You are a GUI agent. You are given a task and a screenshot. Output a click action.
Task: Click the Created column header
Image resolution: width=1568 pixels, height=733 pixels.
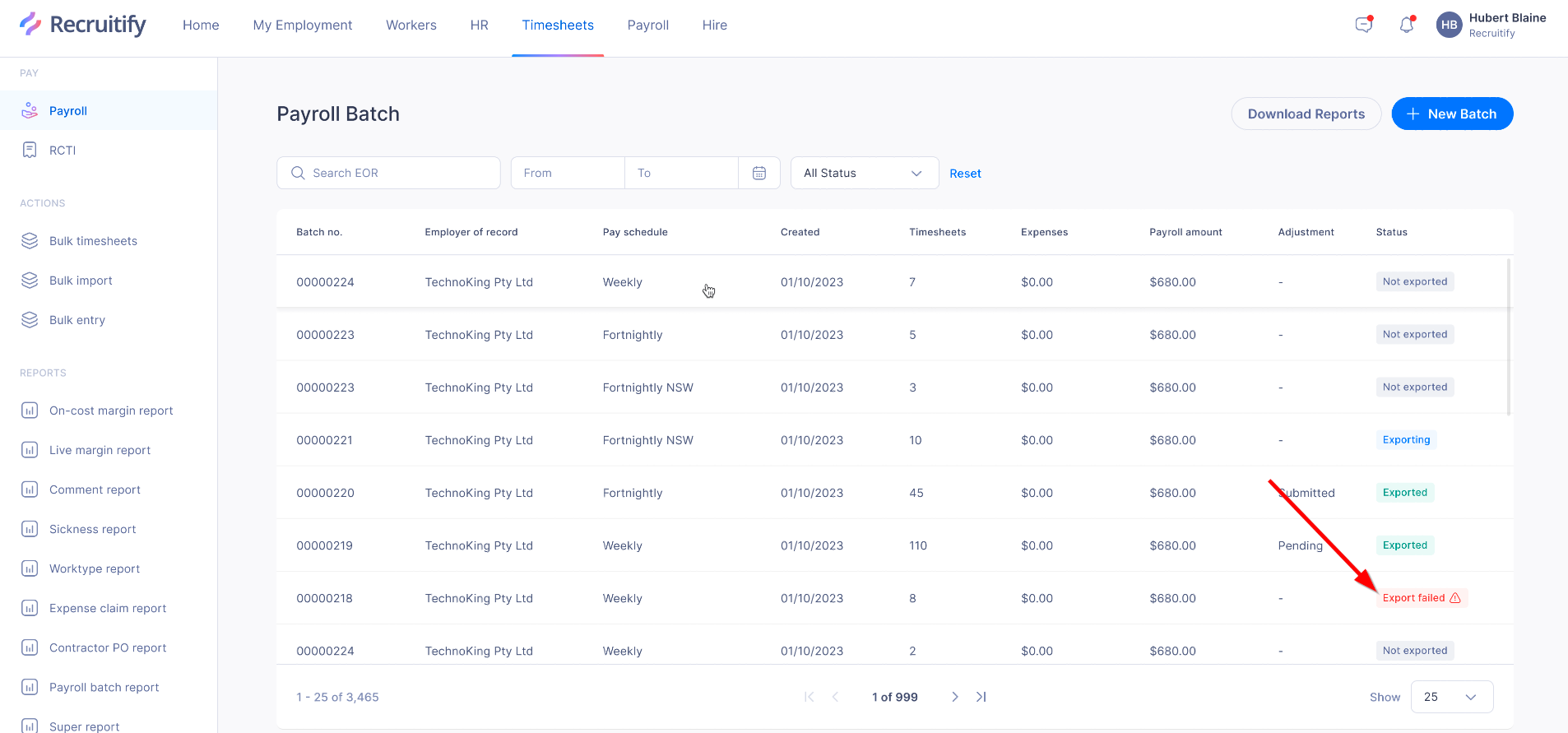800,232
